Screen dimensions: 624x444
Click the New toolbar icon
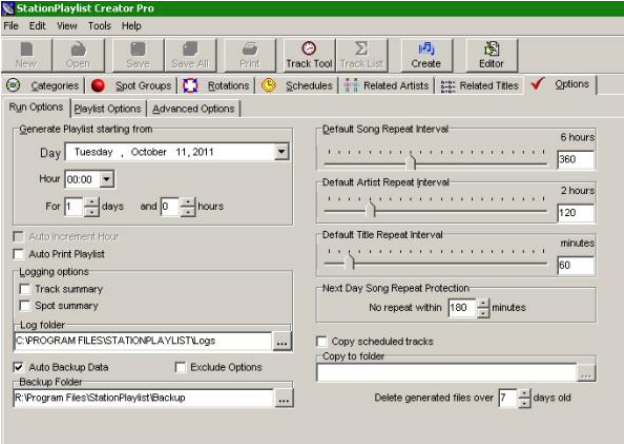coord(26,55)
